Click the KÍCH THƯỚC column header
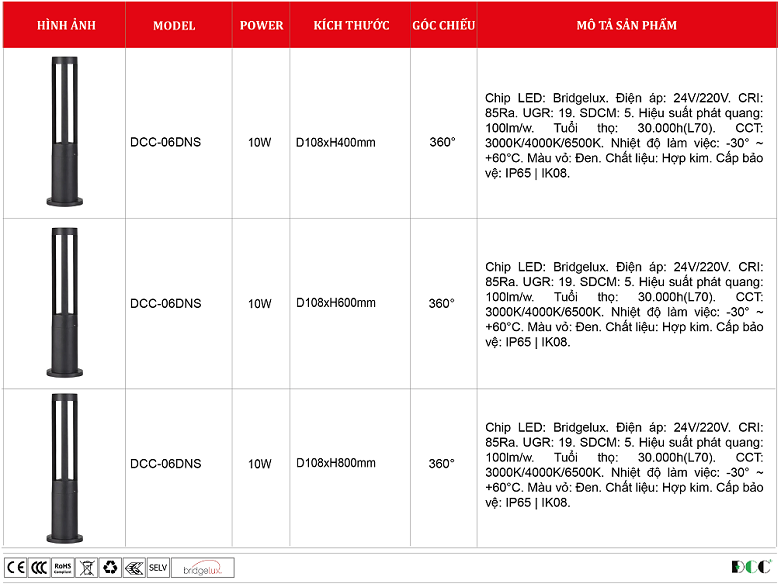This screenshot has height=587, width=781. [350, 25]
